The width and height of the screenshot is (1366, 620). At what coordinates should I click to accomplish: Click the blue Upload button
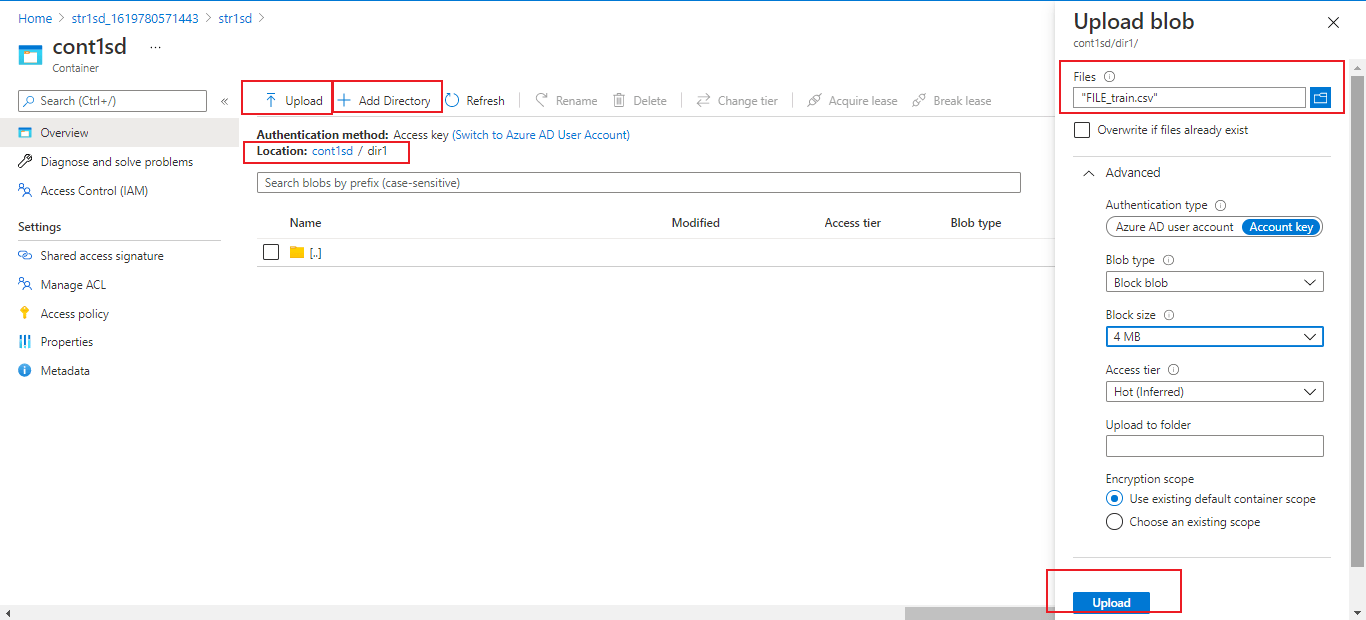(1111, 603)
